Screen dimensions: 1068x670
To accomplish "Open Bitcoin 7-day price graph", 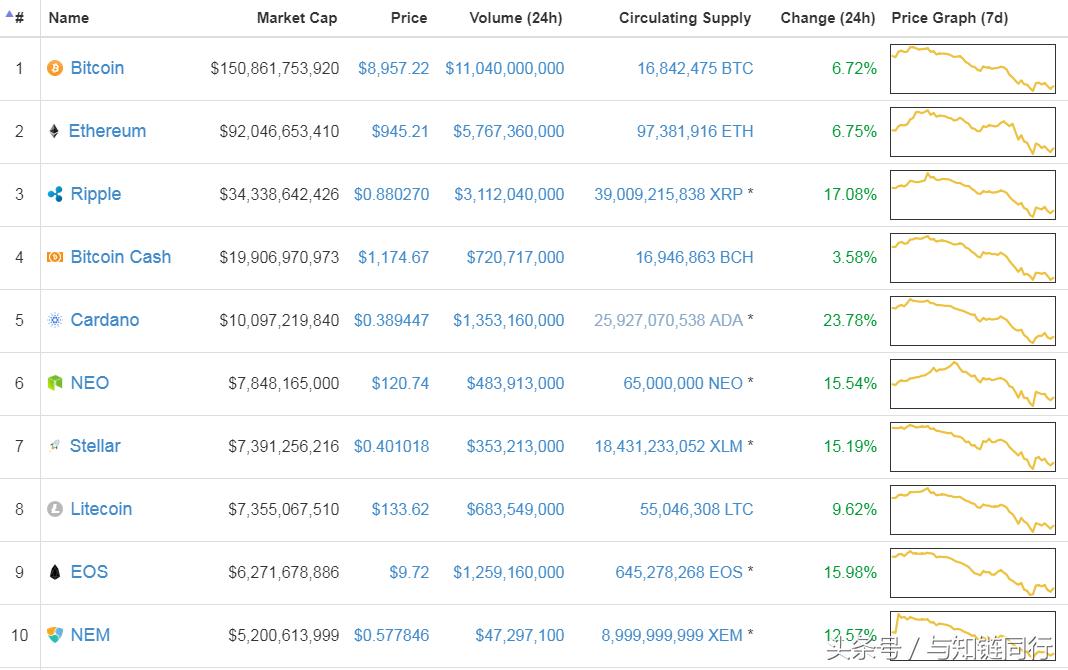I will [x=973, y=69].
